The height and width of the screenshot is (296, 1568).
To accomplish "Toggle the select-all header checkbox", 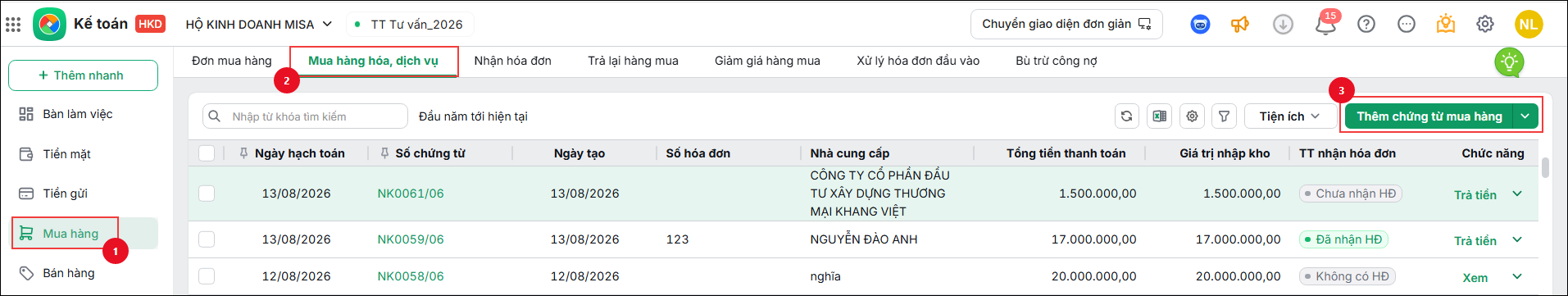I will (x=207, y=153).
